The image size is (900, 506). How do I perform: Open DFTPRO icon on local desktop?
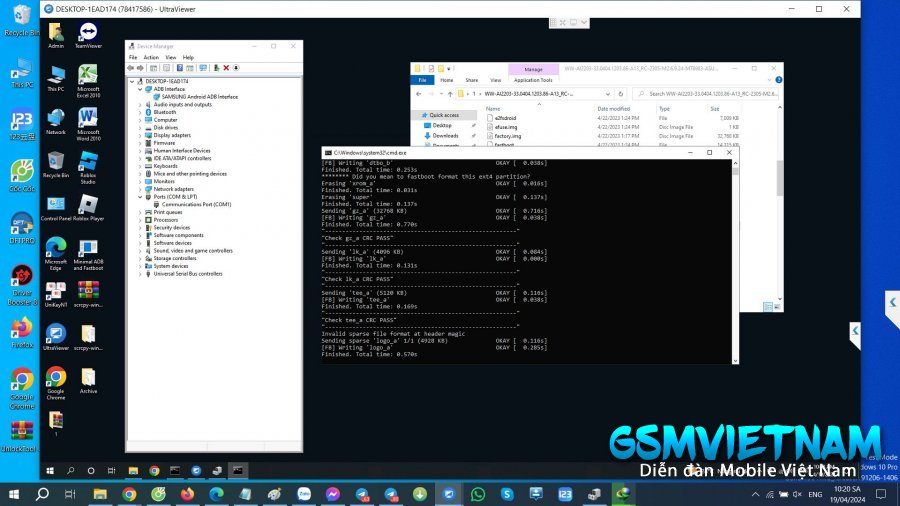pos(21,228)
